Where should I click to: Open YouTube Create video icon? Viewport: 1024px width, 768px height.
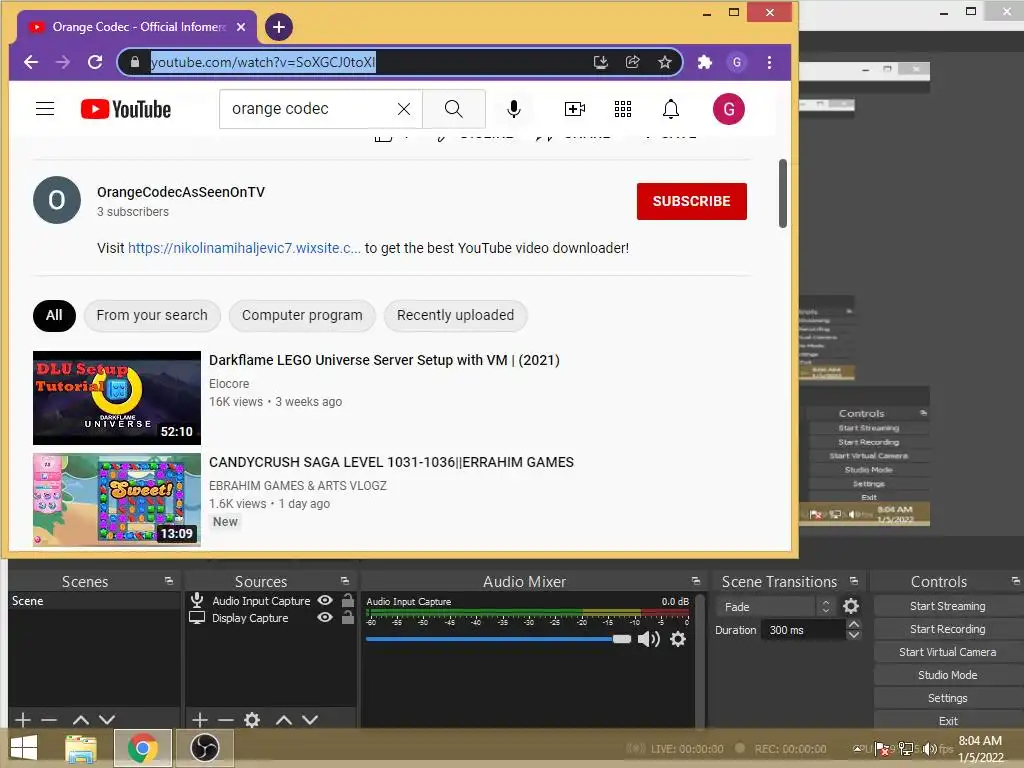click(575, 109)
